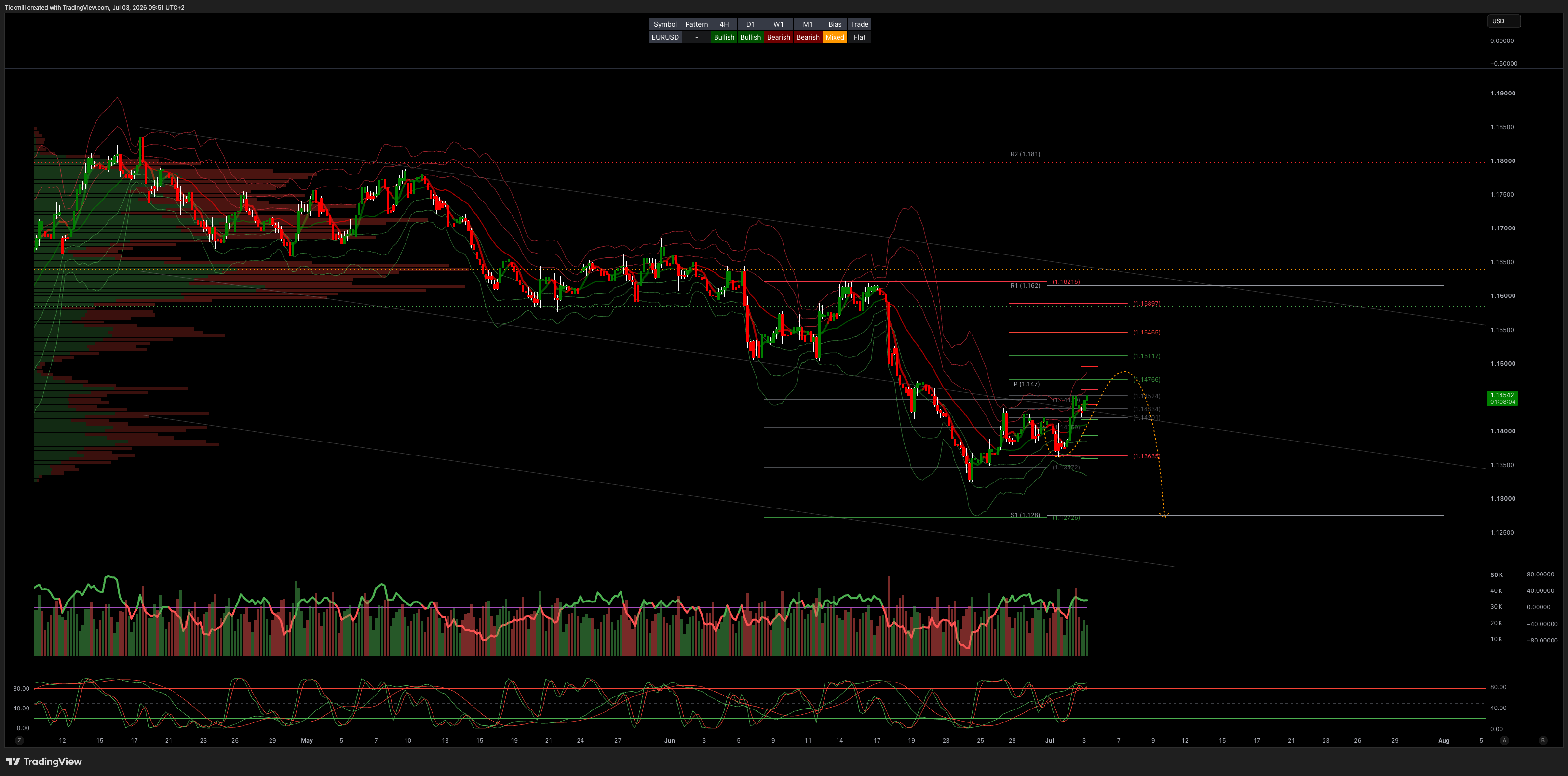Screen dimensions: 1568x776
Task: Click the −80.00000 oscillator scale label
Action: pos(1542,640)
